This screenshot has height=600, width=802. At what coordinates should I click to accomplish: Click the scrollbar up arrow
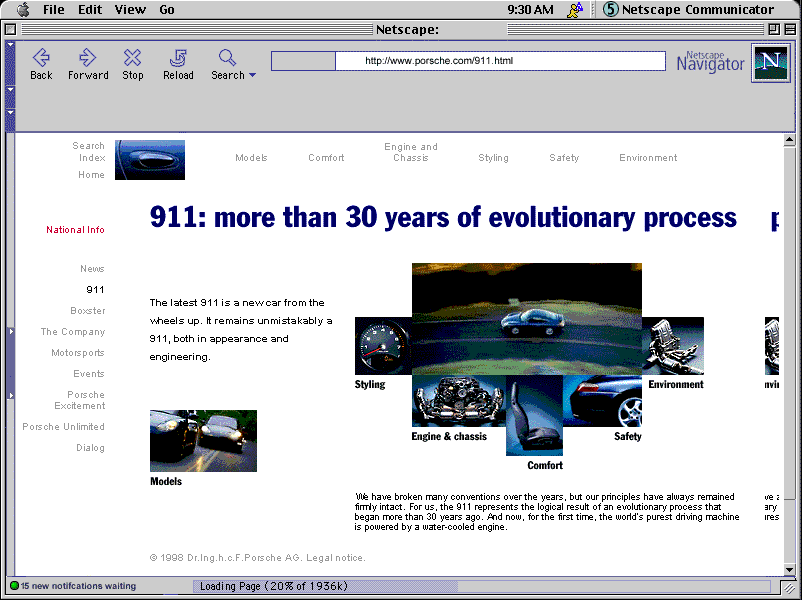(x=789, y=140)
